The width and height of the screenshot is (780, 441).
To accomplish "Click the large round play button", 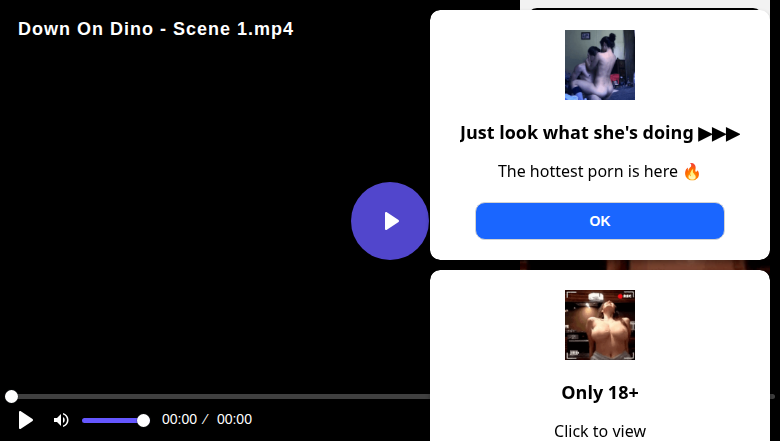I will (x=390, y=221).
